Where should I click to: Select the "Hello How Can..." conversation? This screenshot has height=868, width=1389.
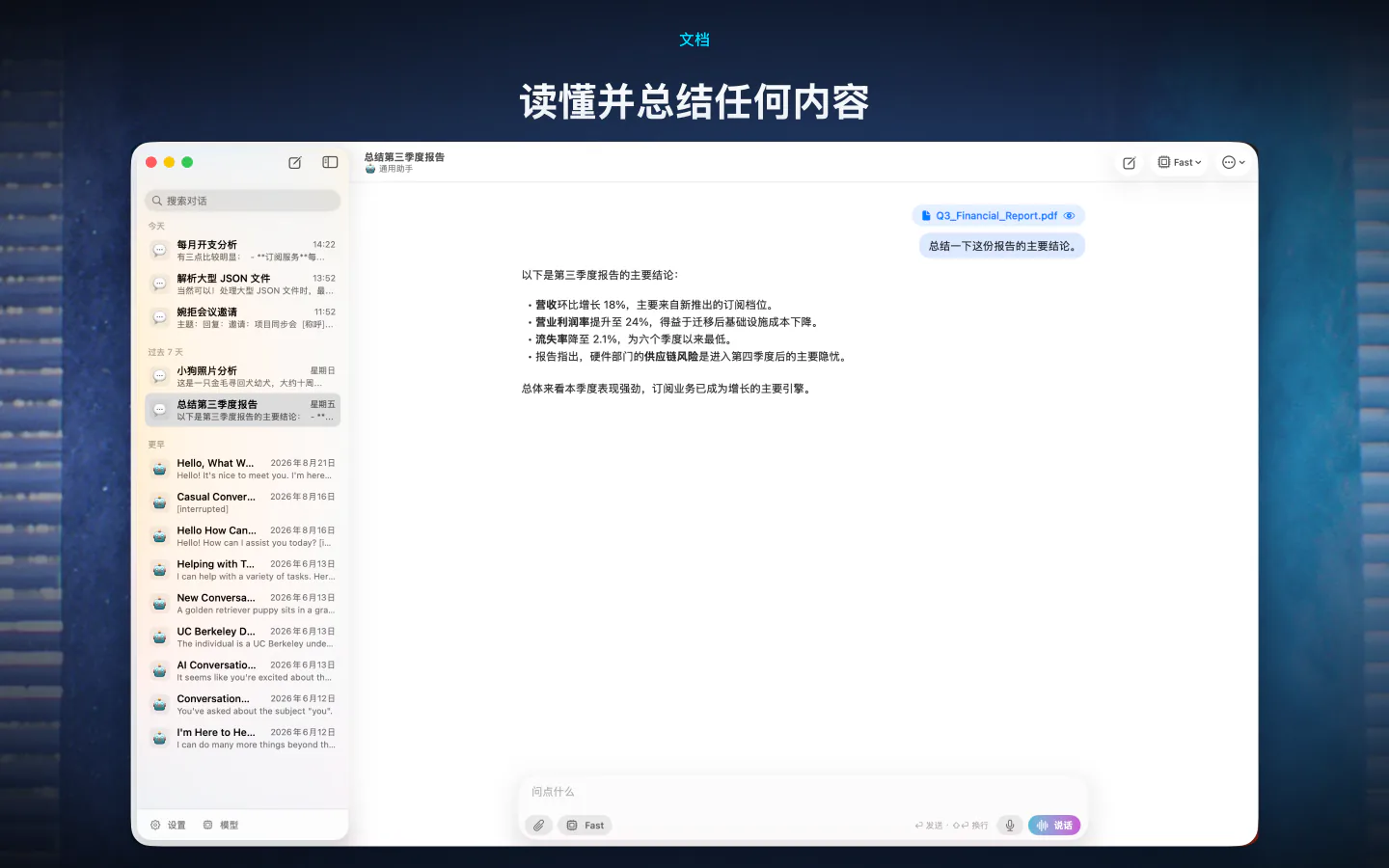click(x=242, y=536)
